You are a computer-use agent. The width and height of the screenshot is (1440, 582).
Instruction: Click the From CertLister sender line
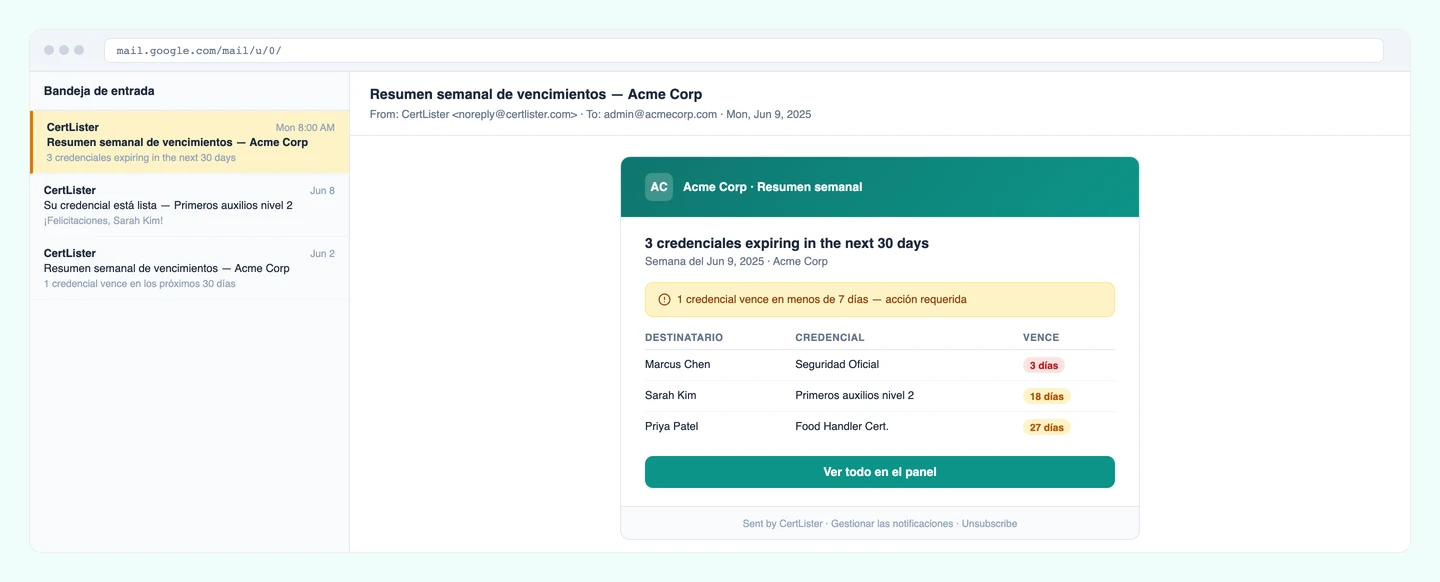point(590,114)
